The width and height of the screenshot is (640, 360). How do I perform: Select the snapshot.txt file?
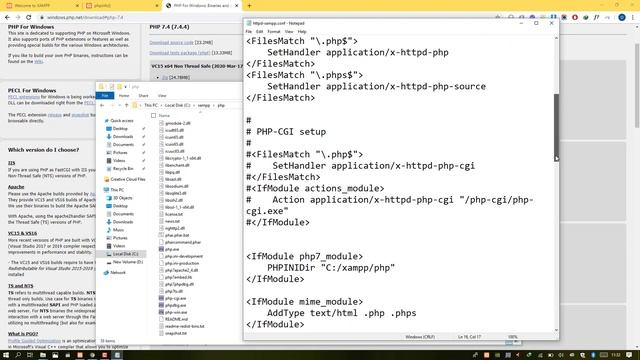[x=176, y=333]
